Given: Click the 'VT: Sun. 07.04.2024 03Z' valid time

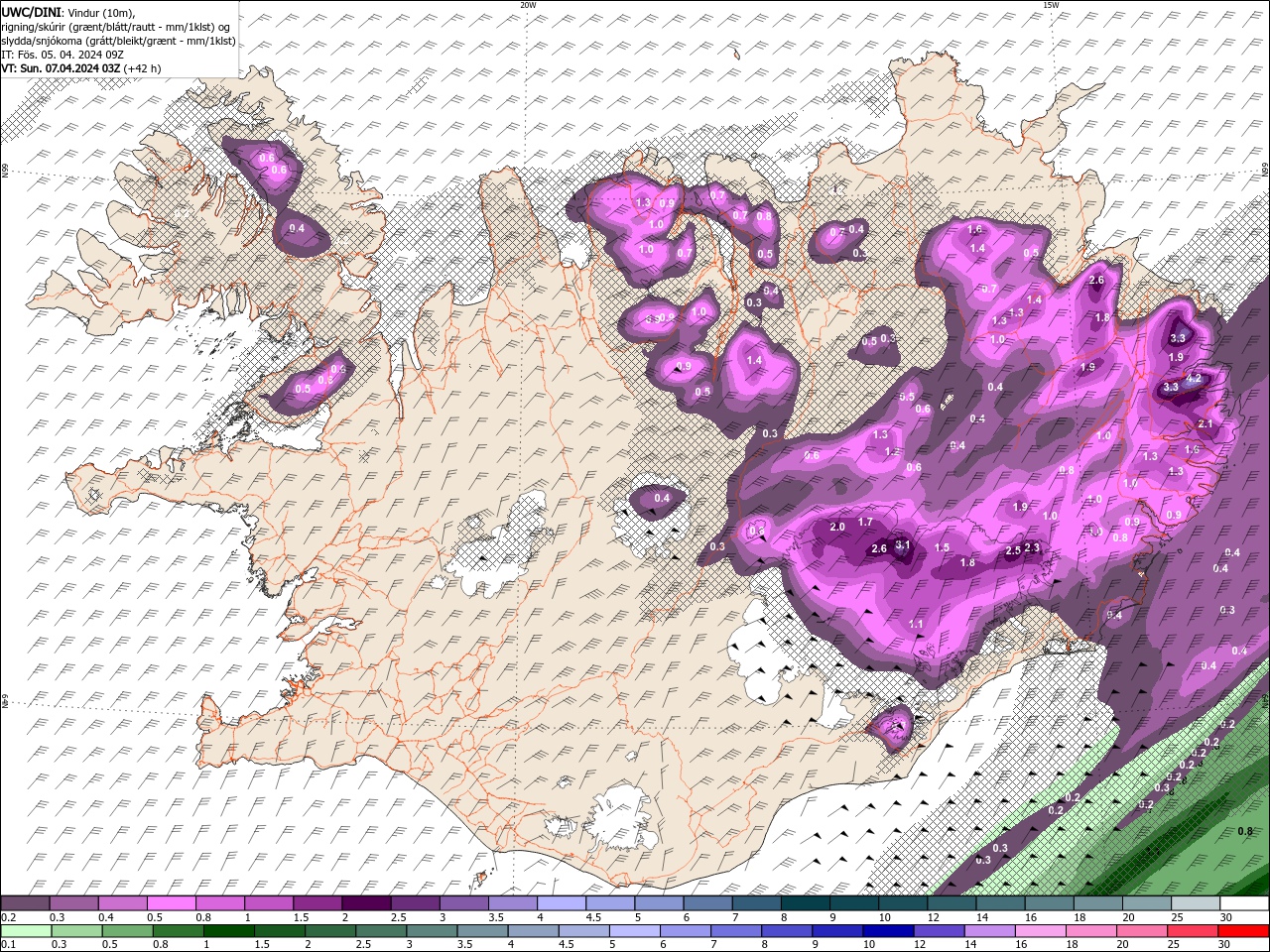Looking at the screenshot, I should pos(61,68).
